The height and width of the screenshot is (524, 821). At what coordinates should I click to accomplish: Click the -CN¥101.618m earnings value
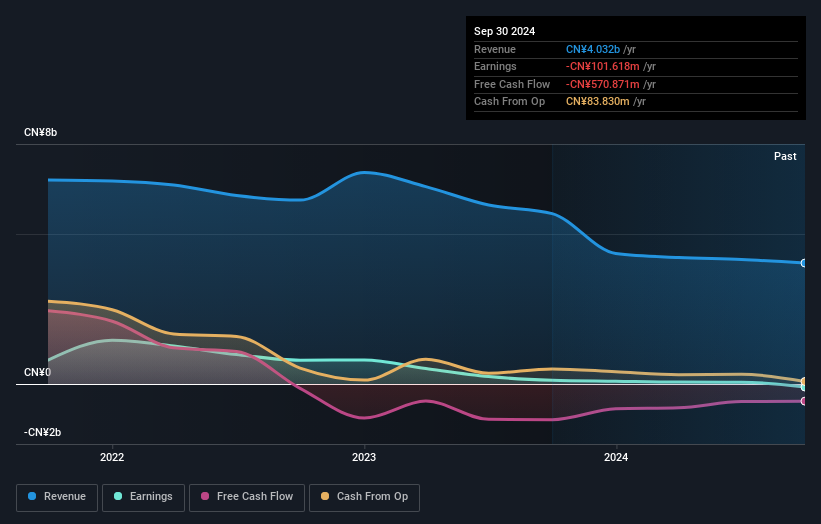602,66
